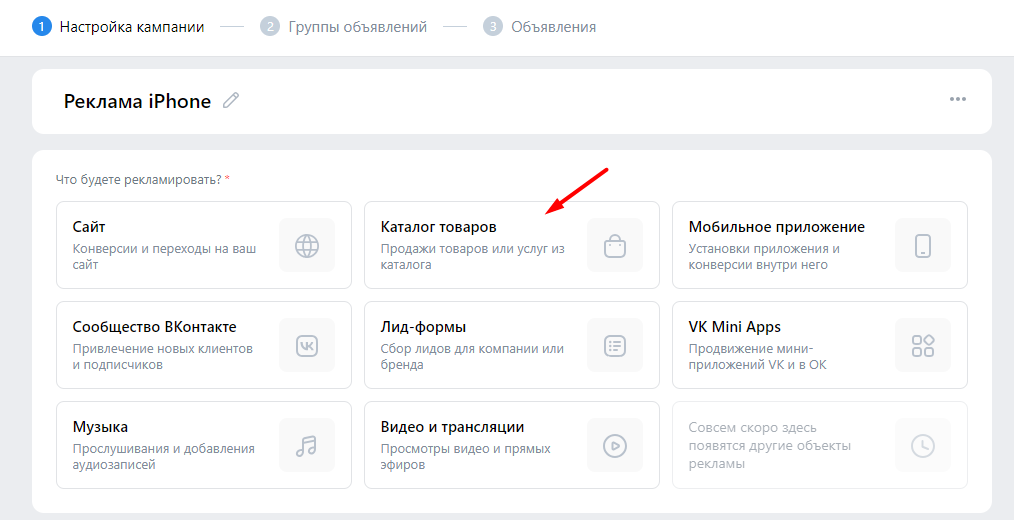The height and width of the screenshot is (520, 1014).
Task: Click the text Установки приложения и конверсии внутри него
Action: point(764,256)
